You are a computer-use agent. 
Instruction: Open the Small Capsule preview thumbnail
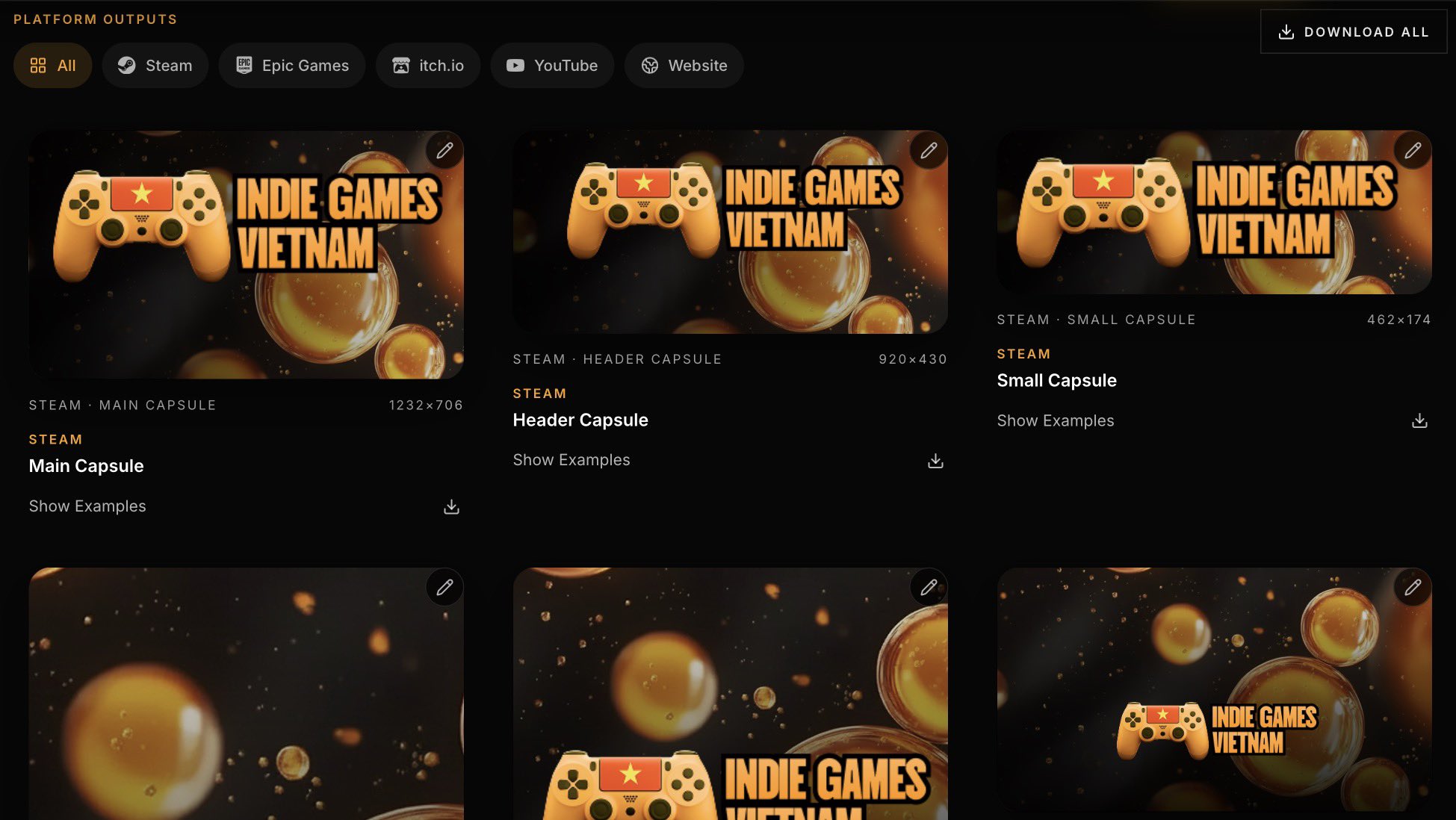1214,212
